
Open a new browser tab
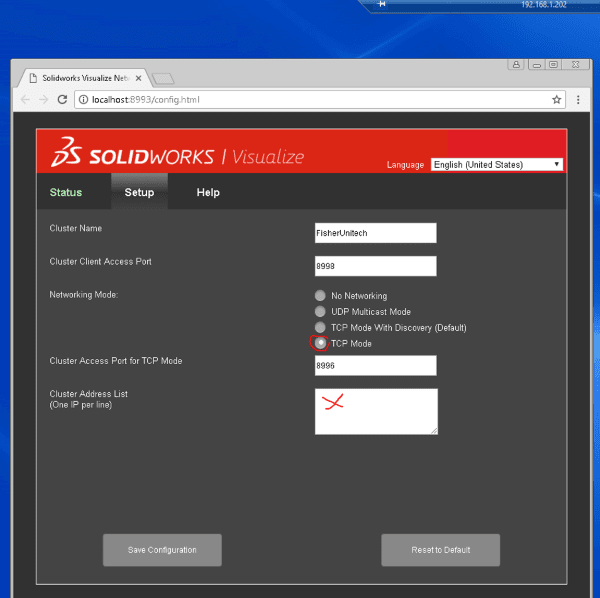pos(163,79)
